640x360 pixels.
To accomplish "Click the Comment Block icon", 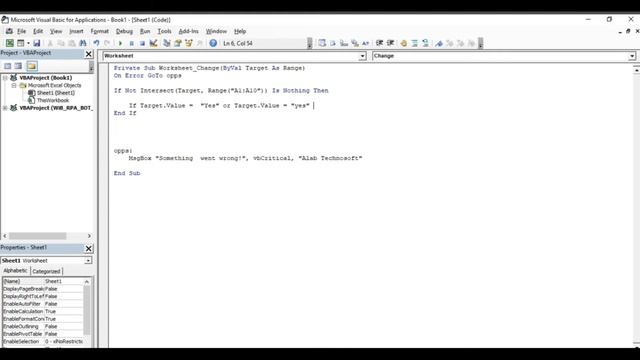I will point(415,43).
